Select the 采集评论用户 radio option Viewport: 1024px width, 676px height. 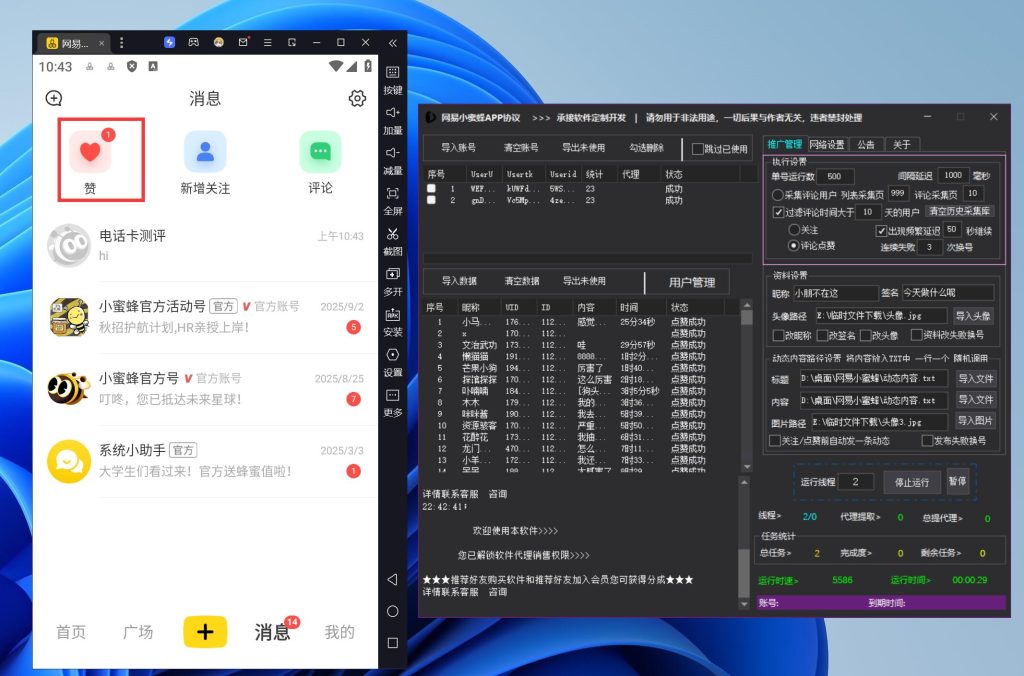(x=779, y=194)
